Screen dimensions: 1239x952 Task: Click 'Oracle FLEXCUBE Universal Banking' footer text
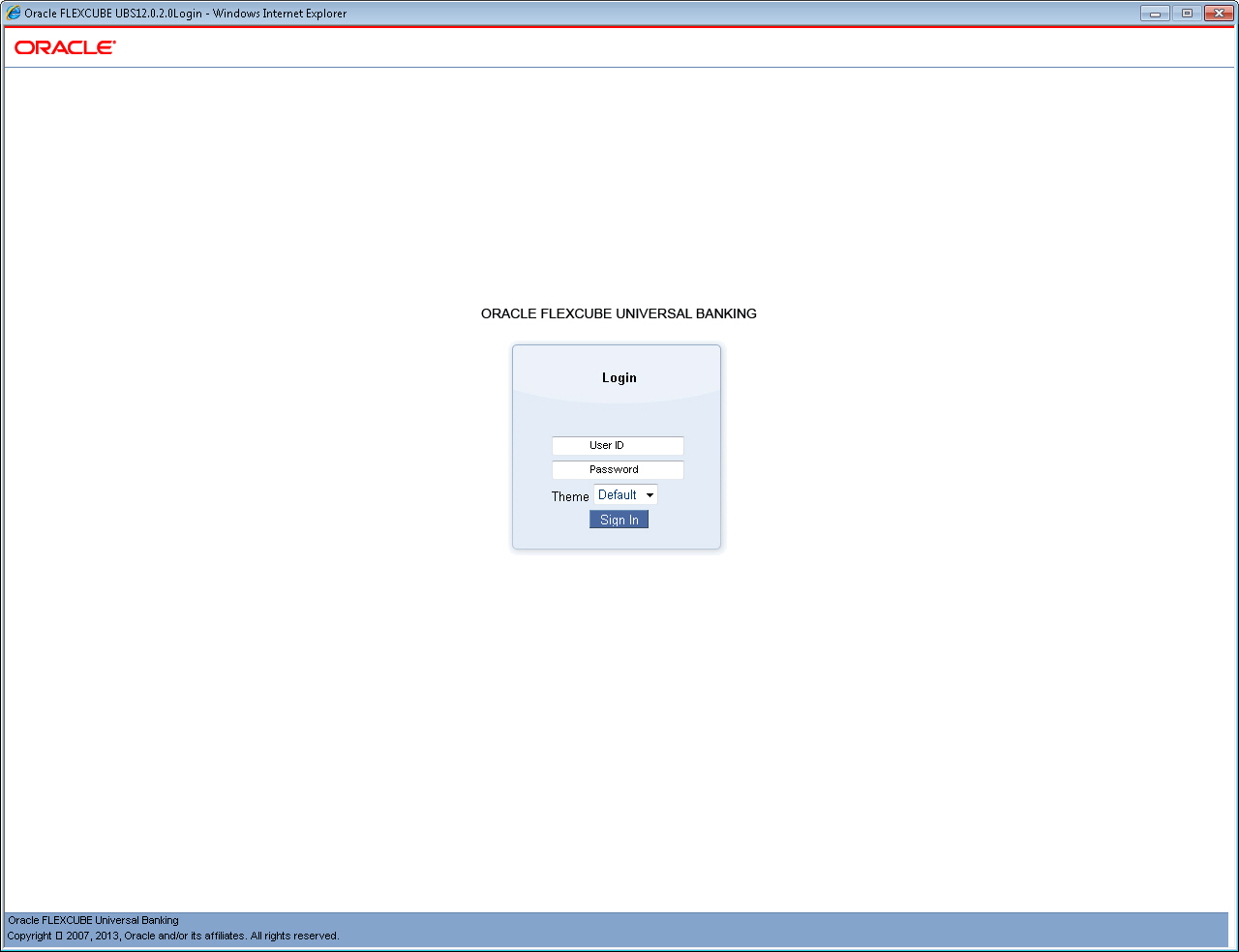coord(93,920)
